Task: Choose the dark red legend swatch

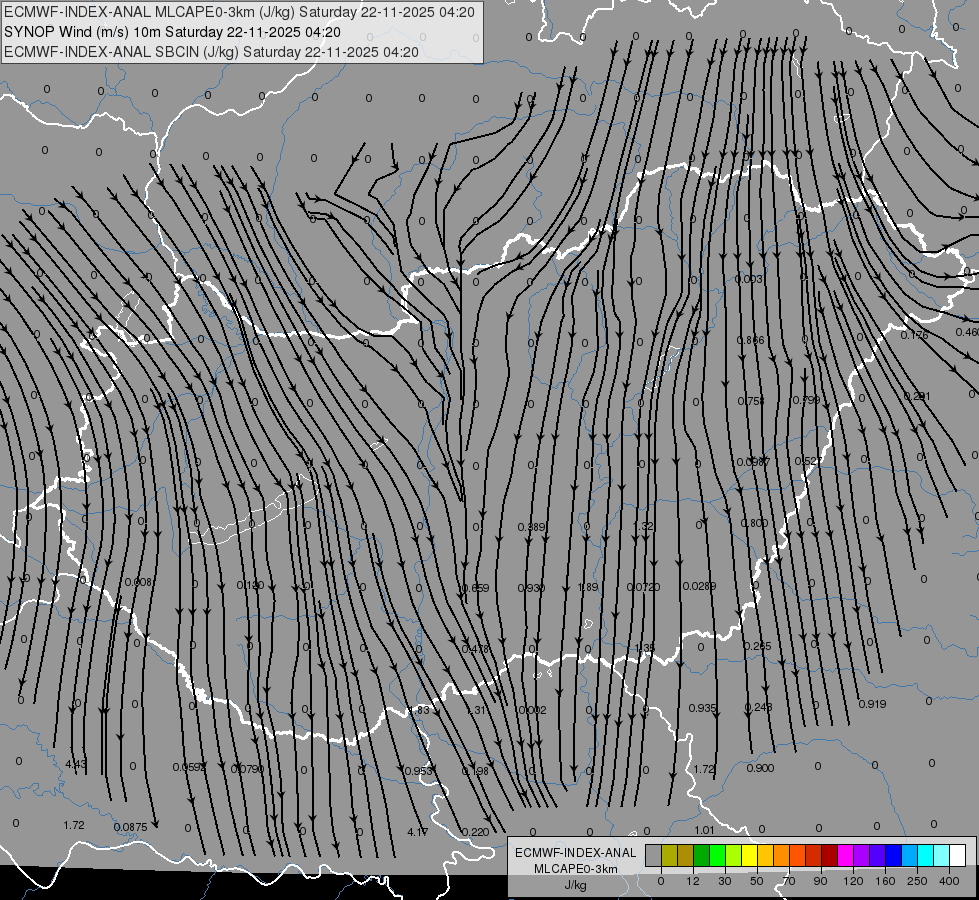Action: (x=829, y=855)
